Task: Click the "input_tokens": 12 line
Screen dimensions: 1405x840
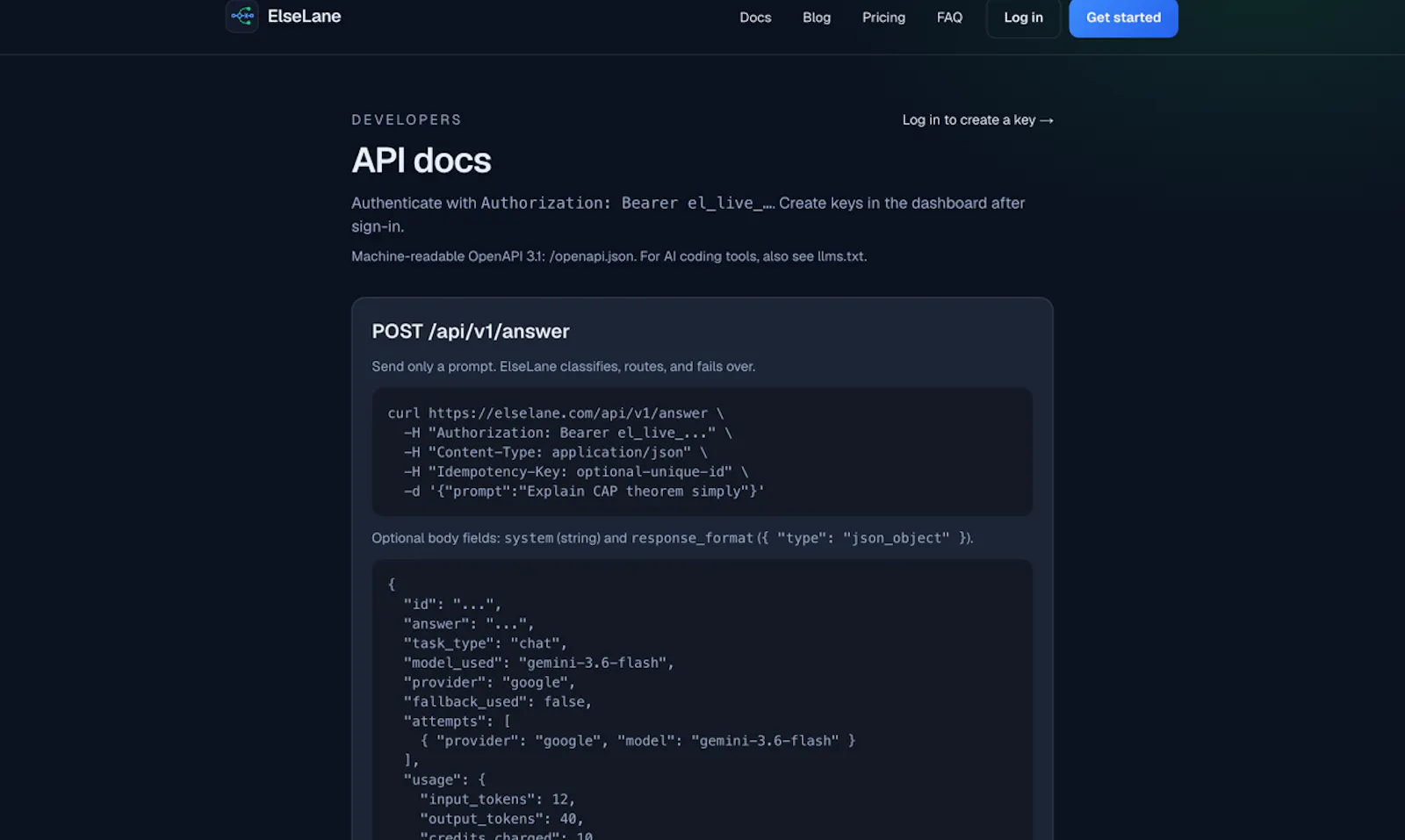Action: 498,800
